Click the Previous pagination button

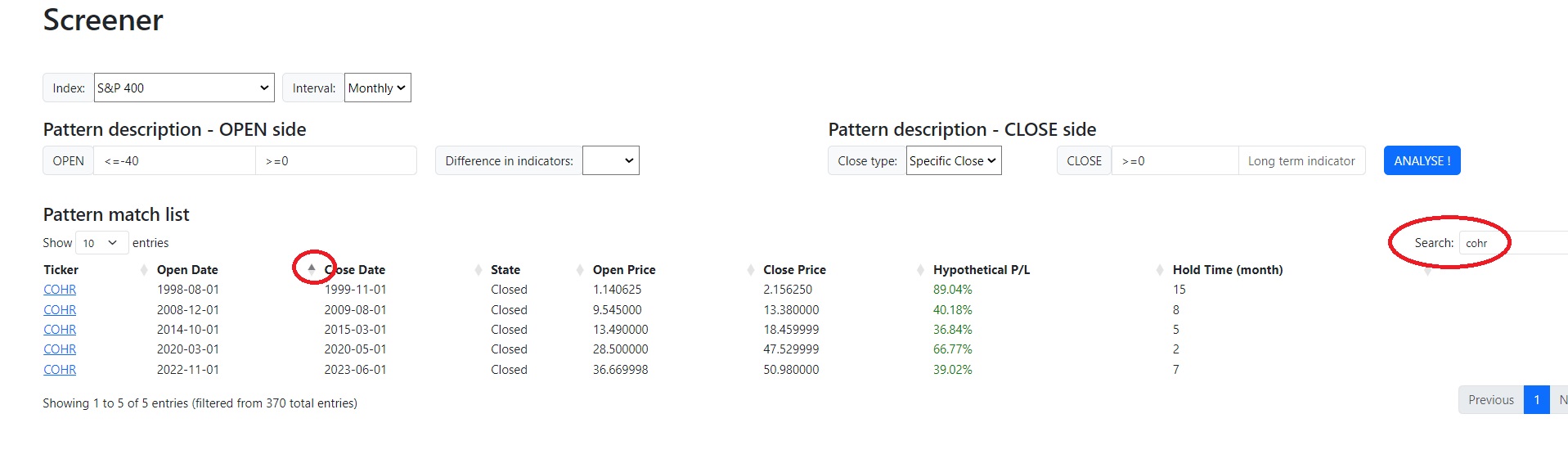(x=1490, y=400)
